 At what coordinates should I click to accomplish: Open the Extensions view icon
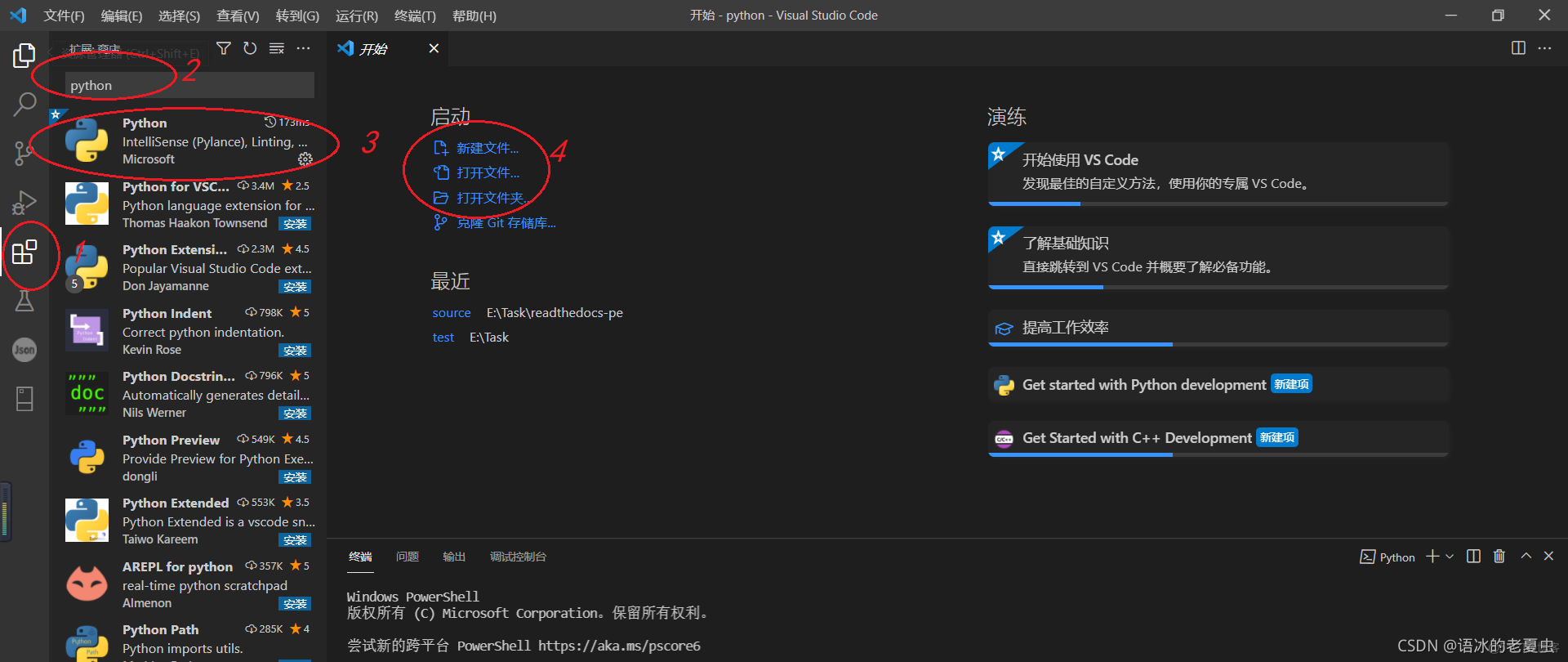pyautogui.click(x=24, y=252)
